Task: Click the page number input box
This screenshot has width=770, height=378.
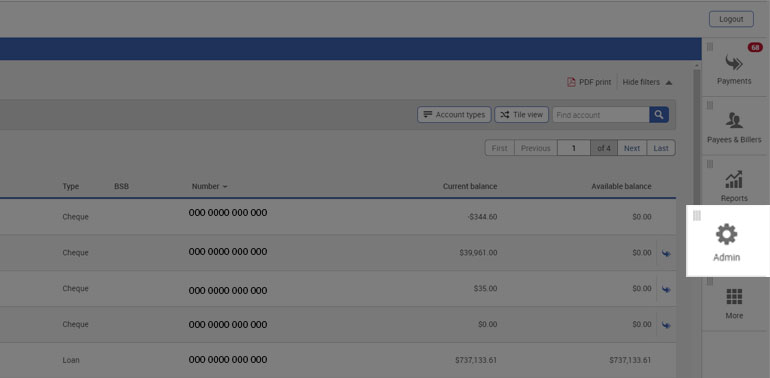Action: click(574, 148)
